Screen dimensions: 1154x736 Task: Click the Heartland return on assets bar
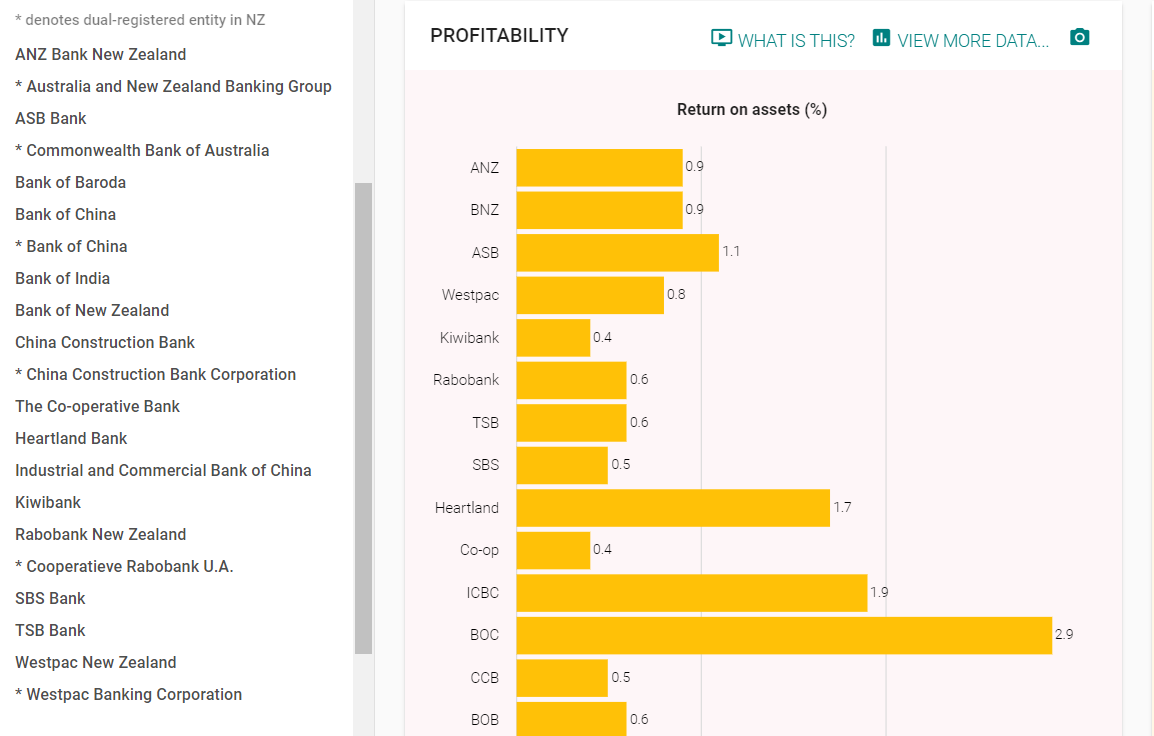[673, 508]
